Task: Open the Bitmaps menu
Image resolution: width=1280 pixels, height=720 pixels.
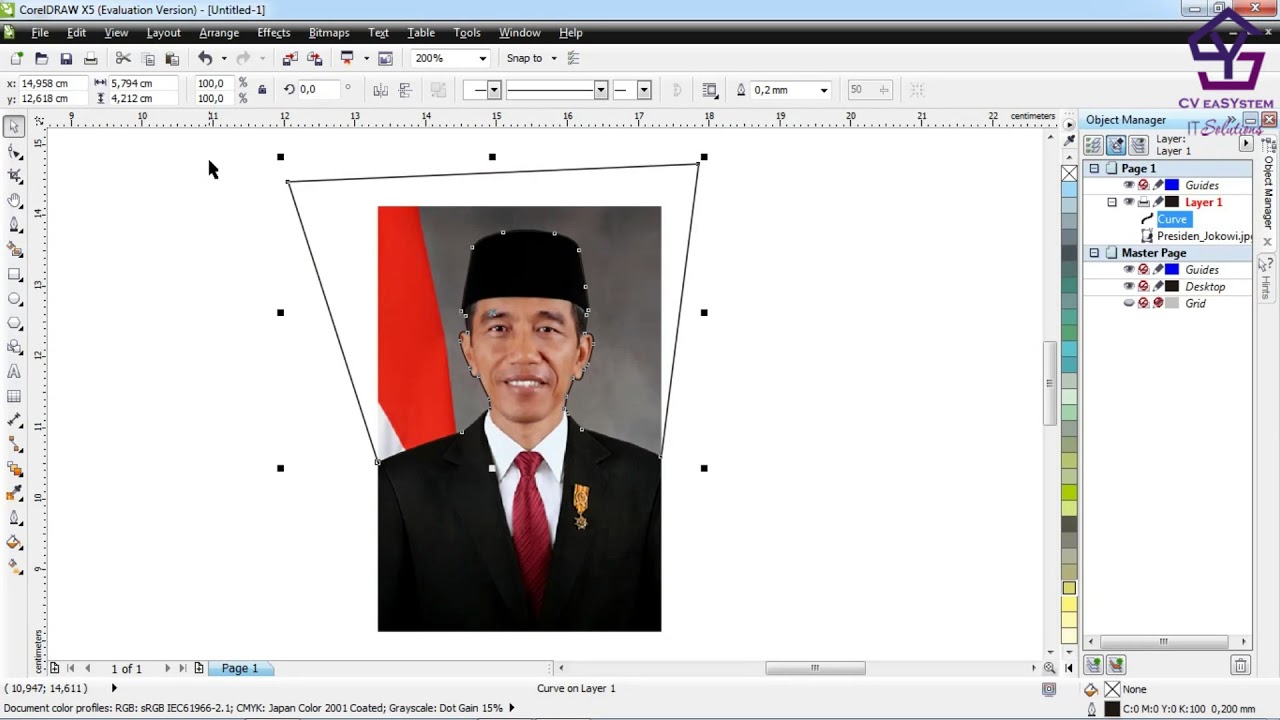Action: [329, 33]
